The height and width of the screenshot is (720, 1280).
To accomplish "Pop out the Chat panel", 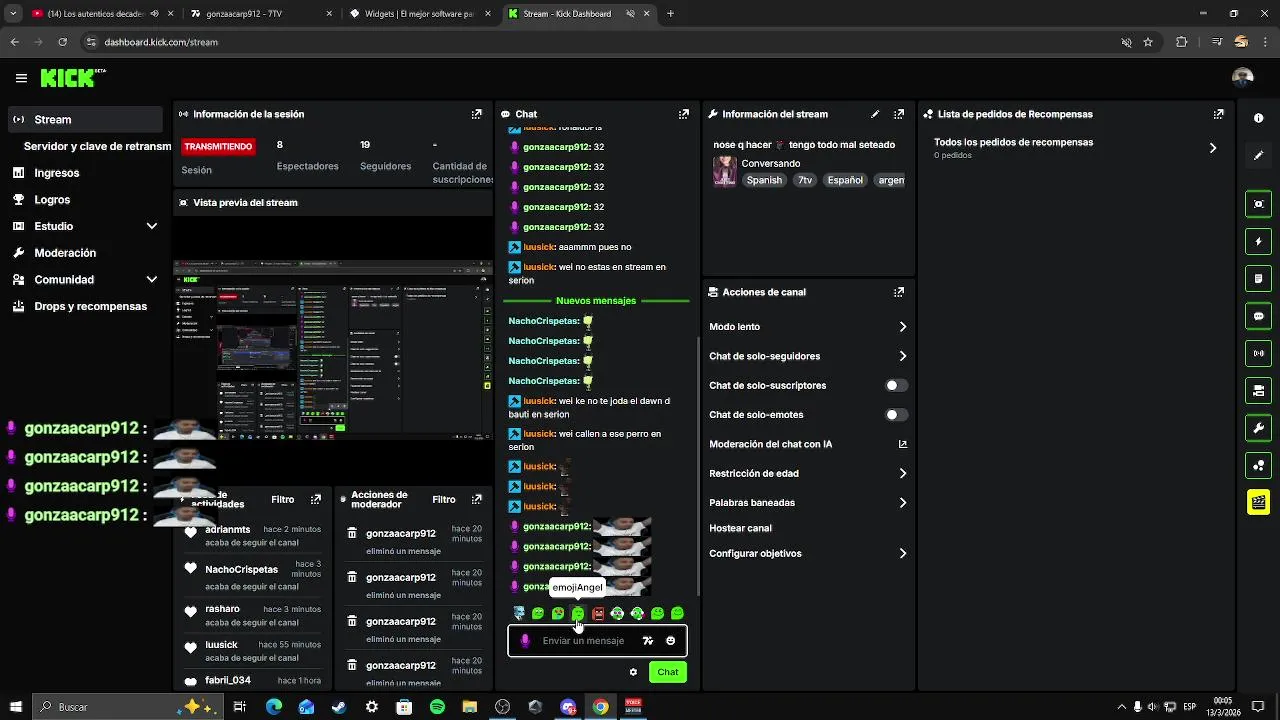I will coord(684,114).
